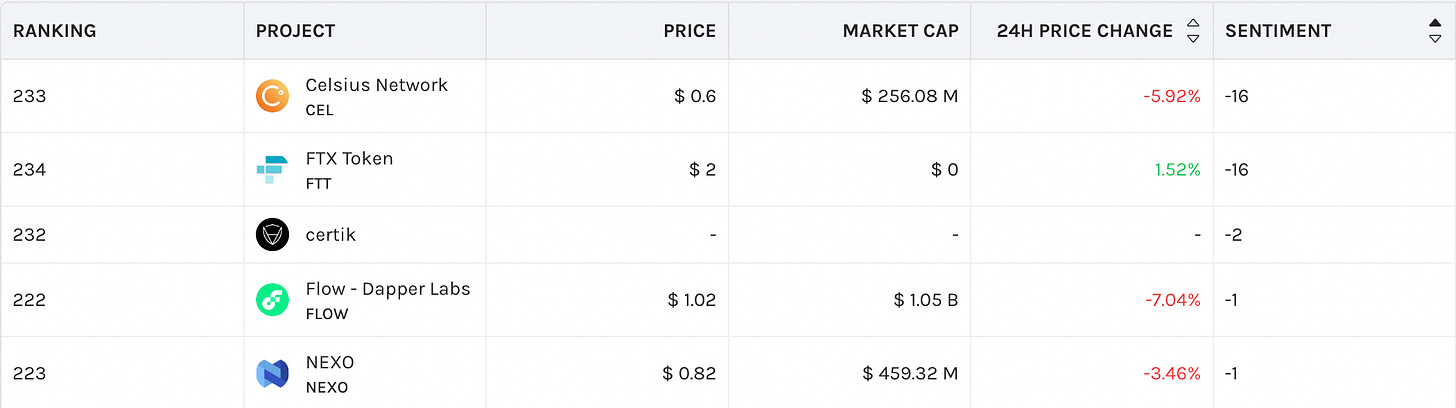Image resolution: width=1456 pixels, height=408 pixels.
Task: Click the MARKET CAP column header
Action: pyautogui.click(x=900, y=31)
